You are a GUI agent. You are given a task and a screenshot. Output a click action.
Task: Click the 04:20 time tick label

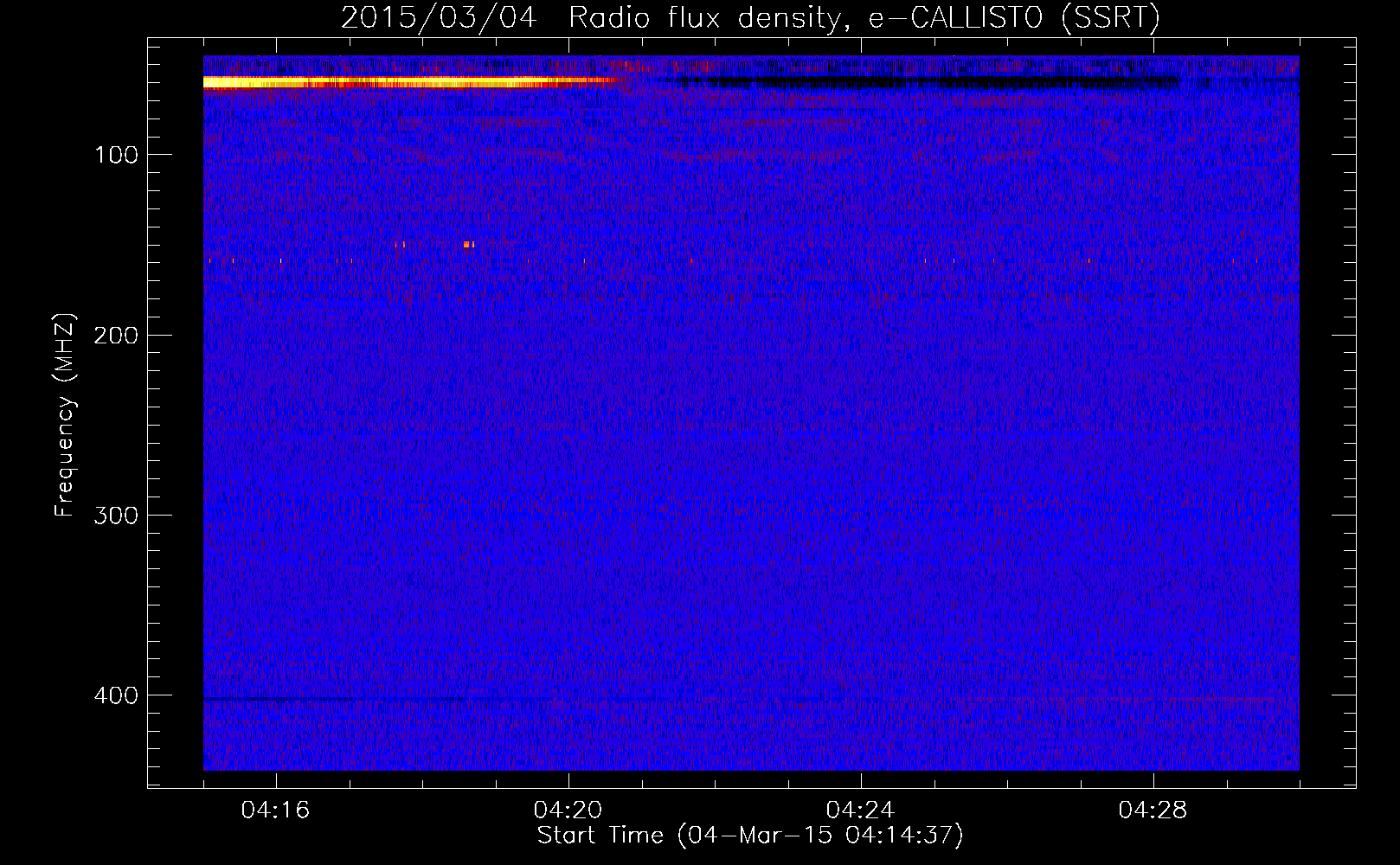568,811
